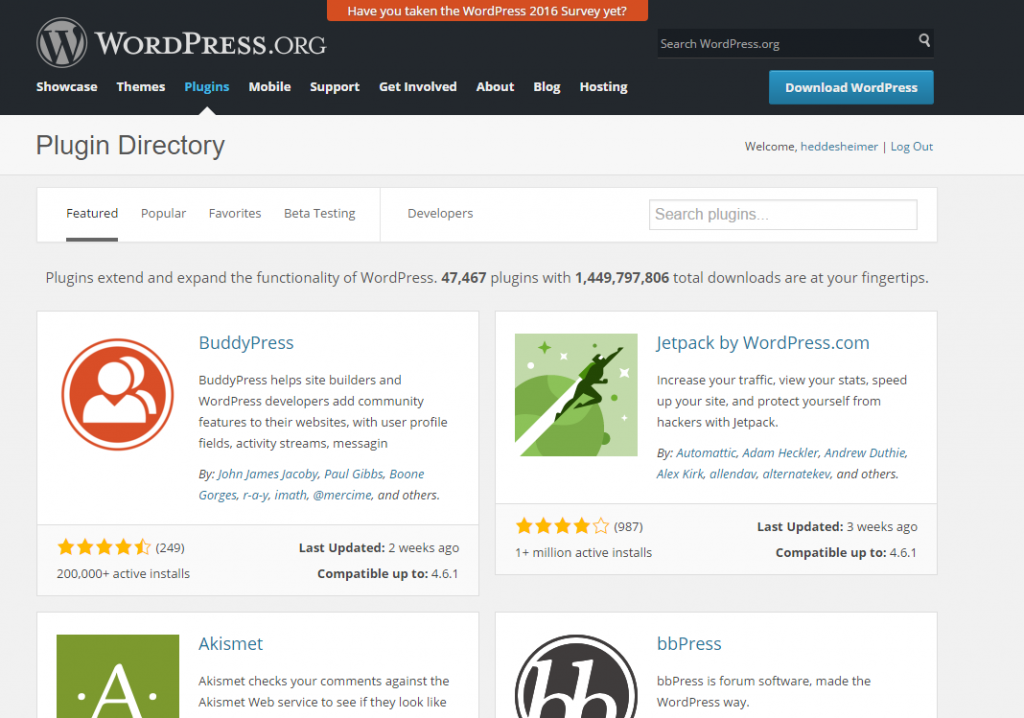Select the Popular tab

(x=163, y=214)
